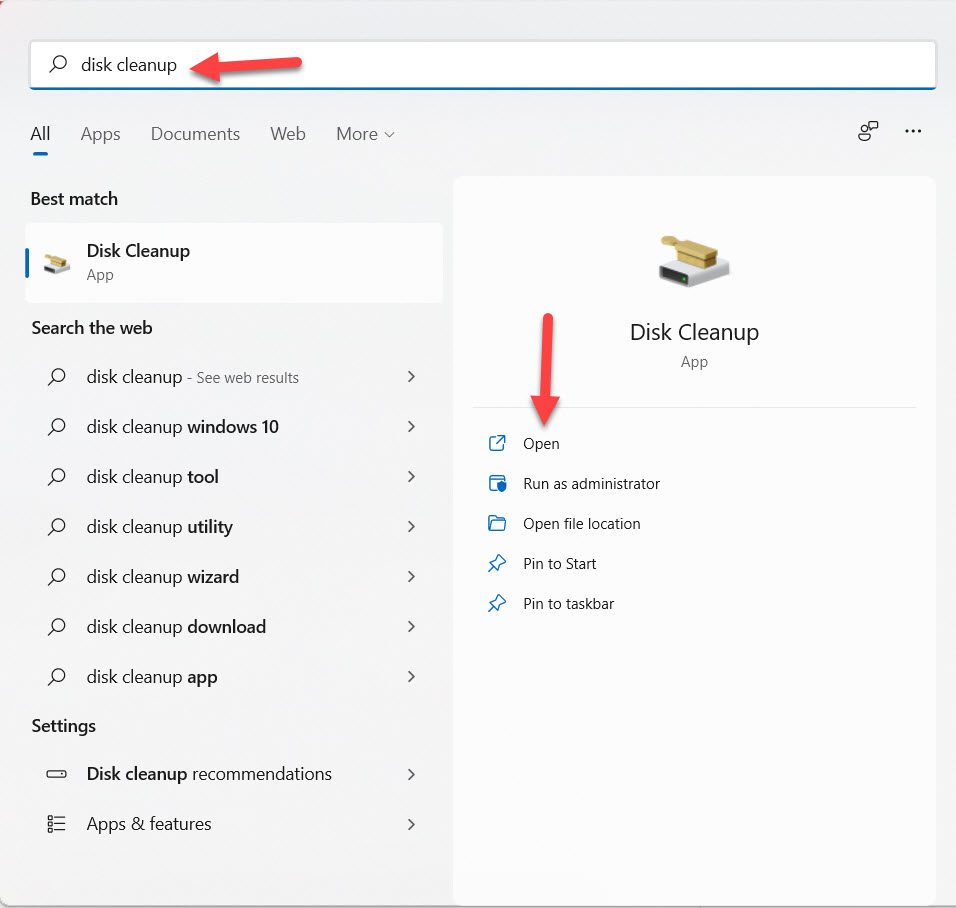
Task: Choose the 'disk cleanup tool' web suggestion
Action: [152, 477]
